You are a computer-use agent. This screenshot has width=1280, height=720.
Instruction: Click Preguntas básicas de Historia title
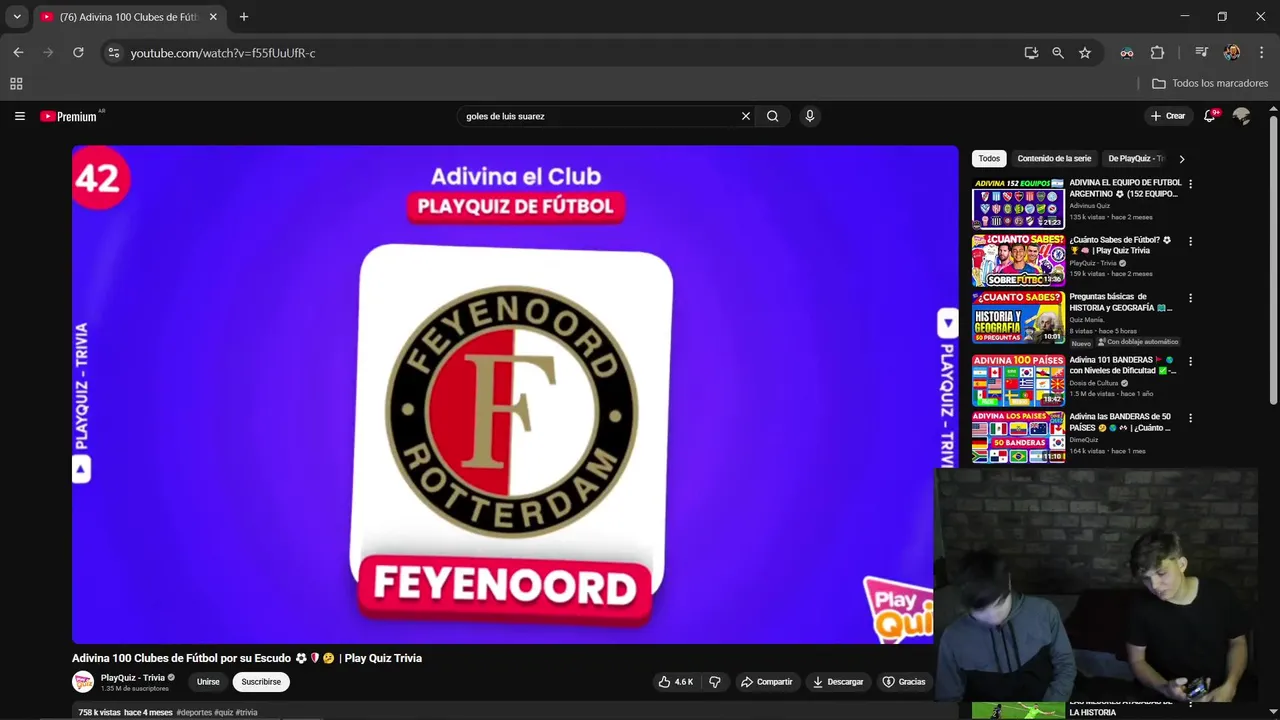click(1120, 302)
